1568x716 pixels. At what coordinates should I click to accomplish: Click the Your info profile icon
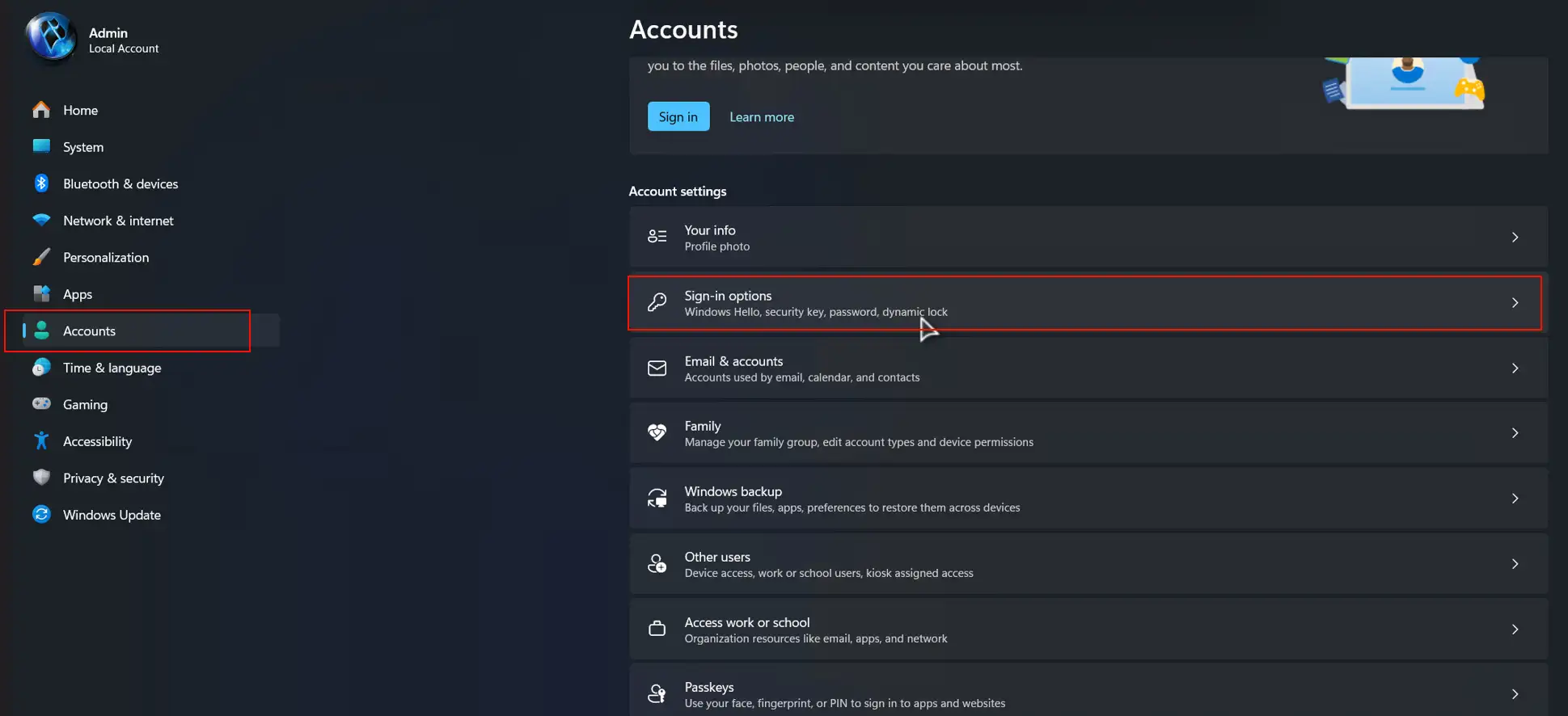pyautogui.click(x=657, y=237)
